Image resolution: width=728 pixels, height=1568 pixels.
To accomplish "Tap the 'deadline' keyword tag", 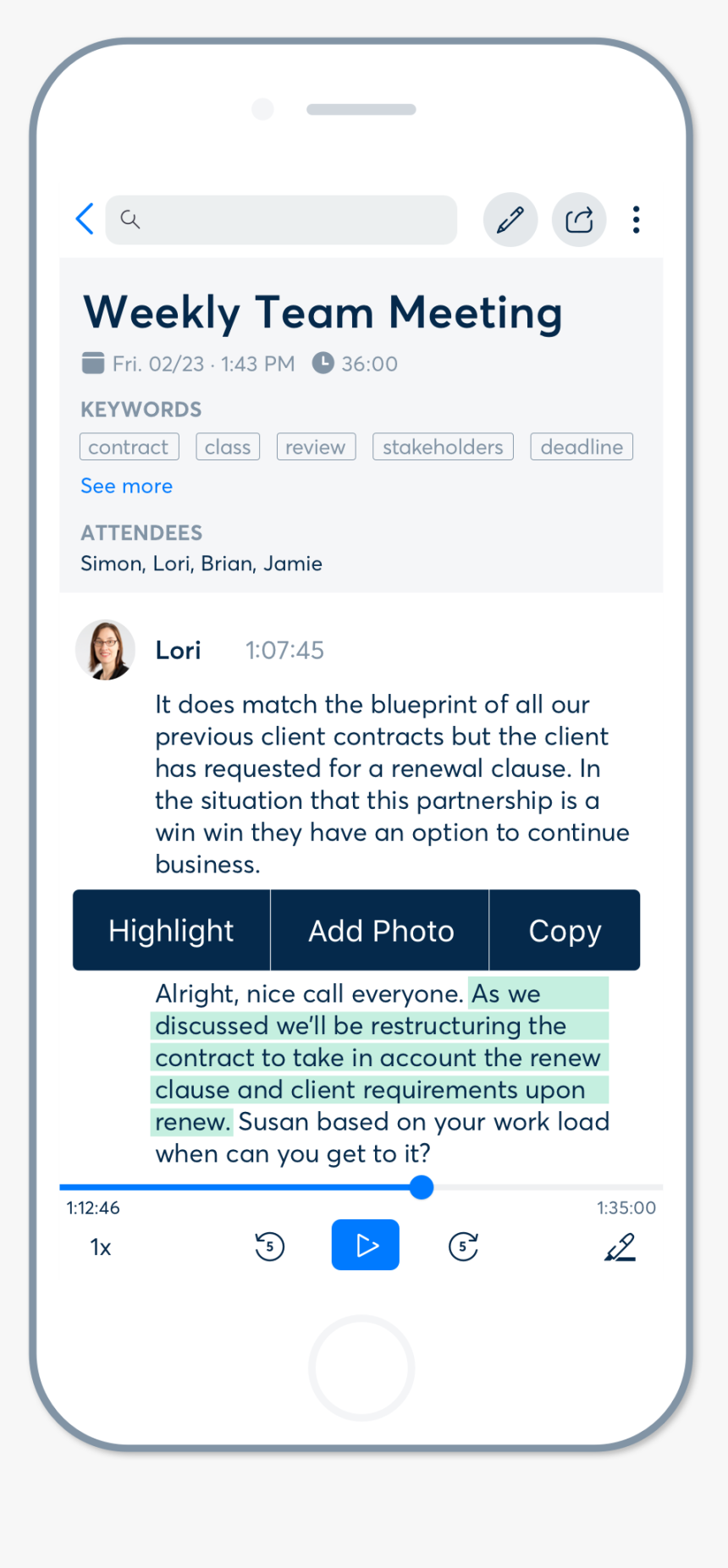I will coord(582,447).
